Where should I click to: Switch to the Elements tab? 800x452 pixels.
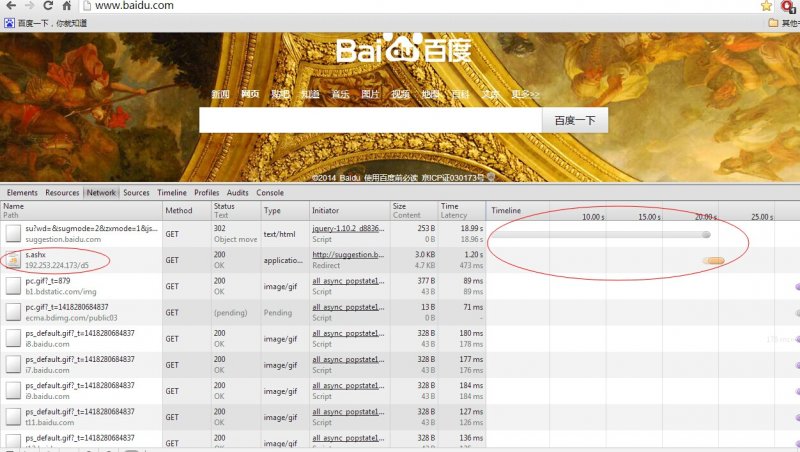point(22,193)
